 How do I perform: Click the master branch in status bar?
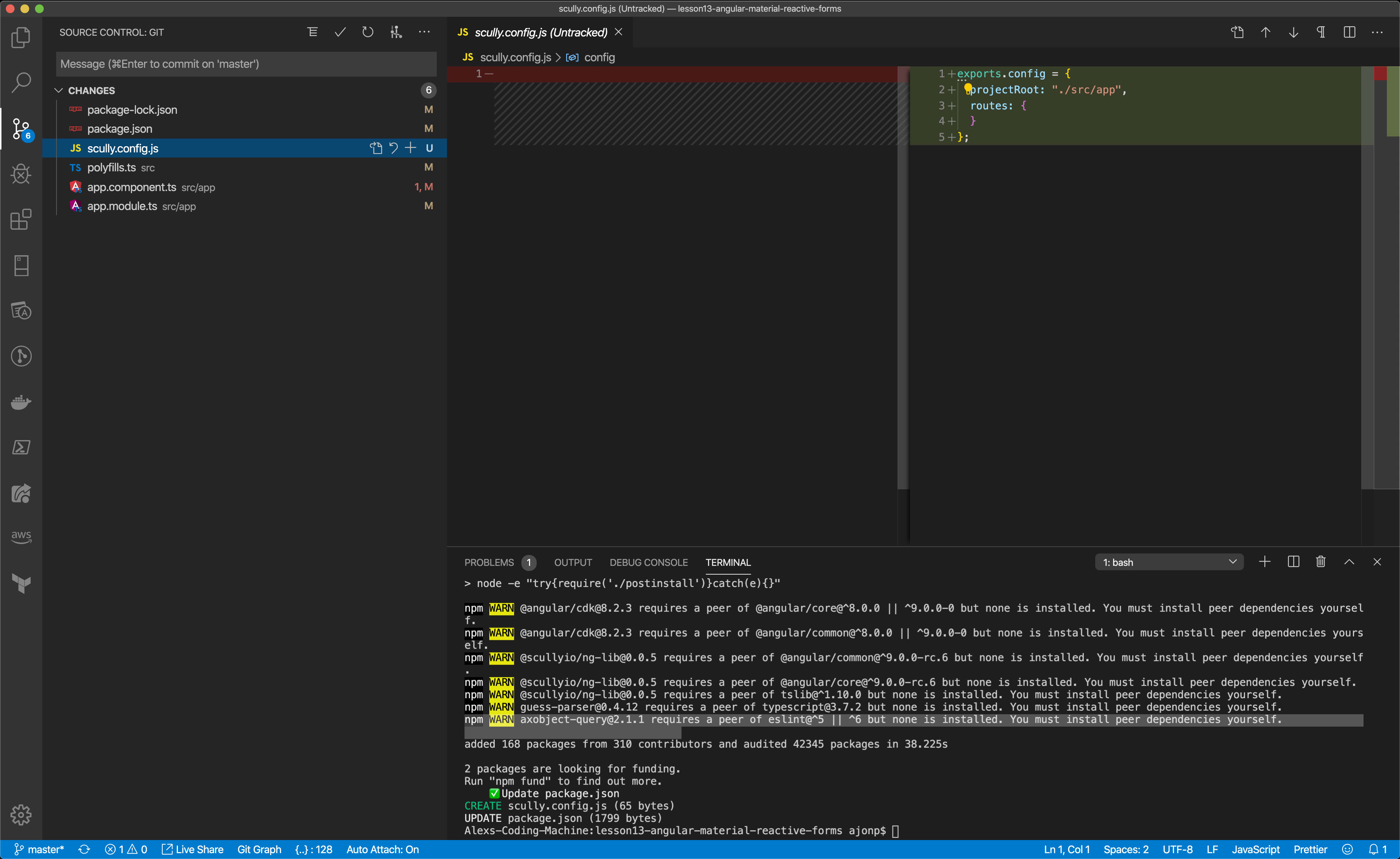pos(39,850)
